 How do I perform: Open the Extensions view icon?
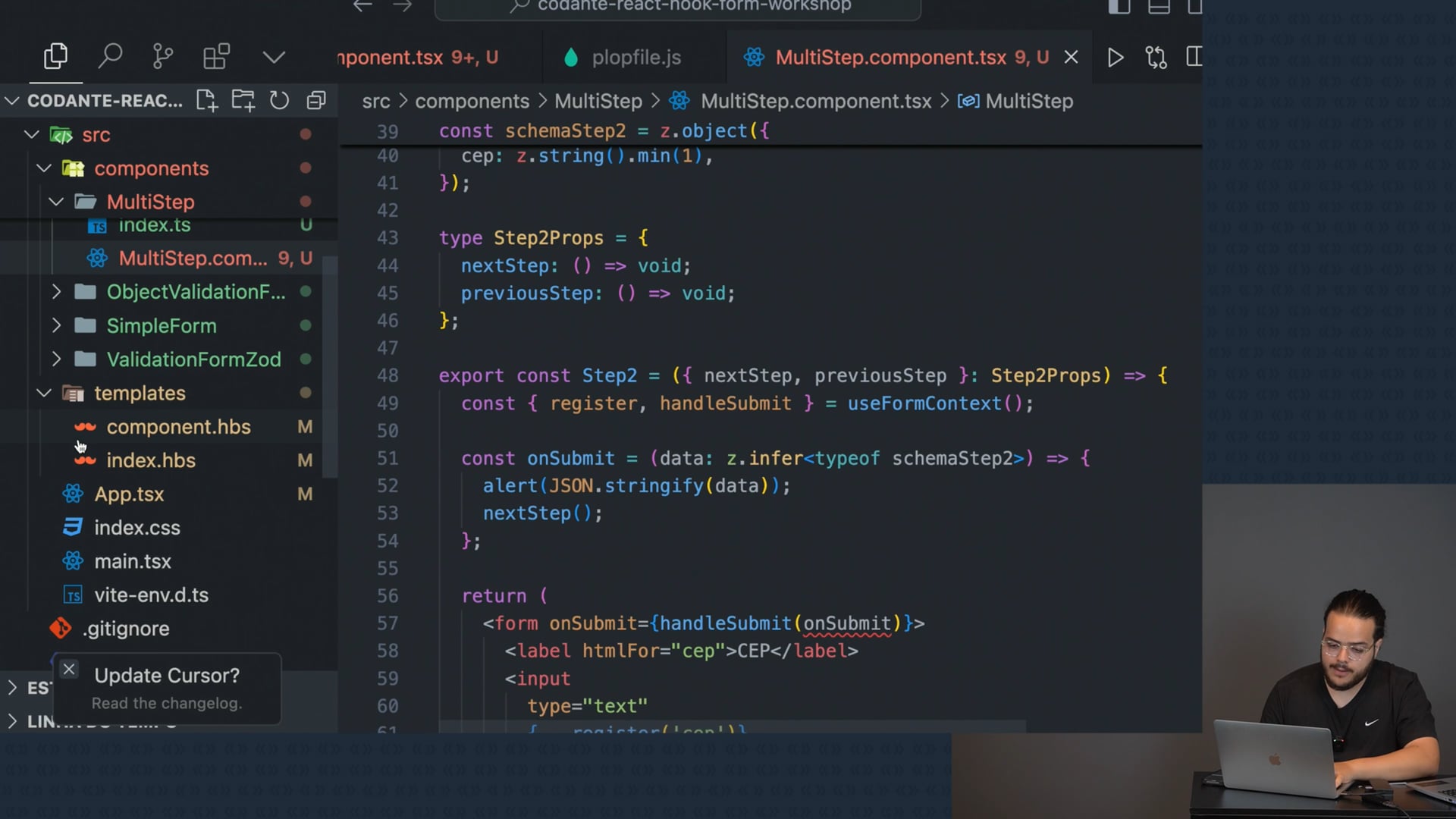point(216,57)
